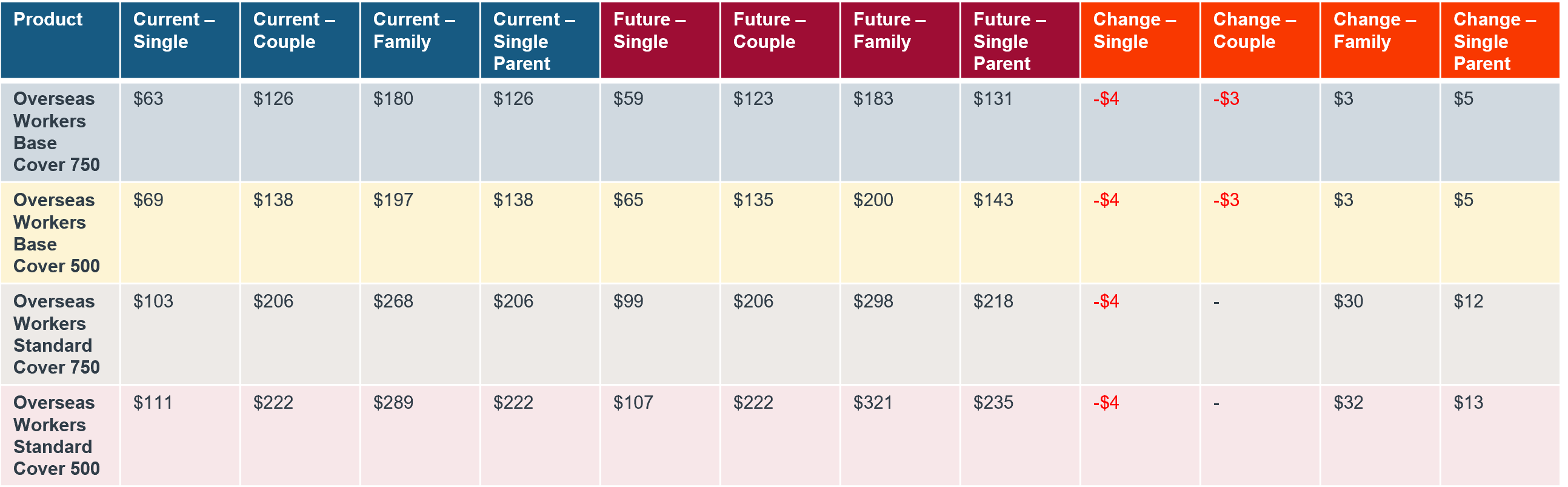
Task: Select Overseas Workers Standard Cover 750 label
Action: click(x=56, y=334)
